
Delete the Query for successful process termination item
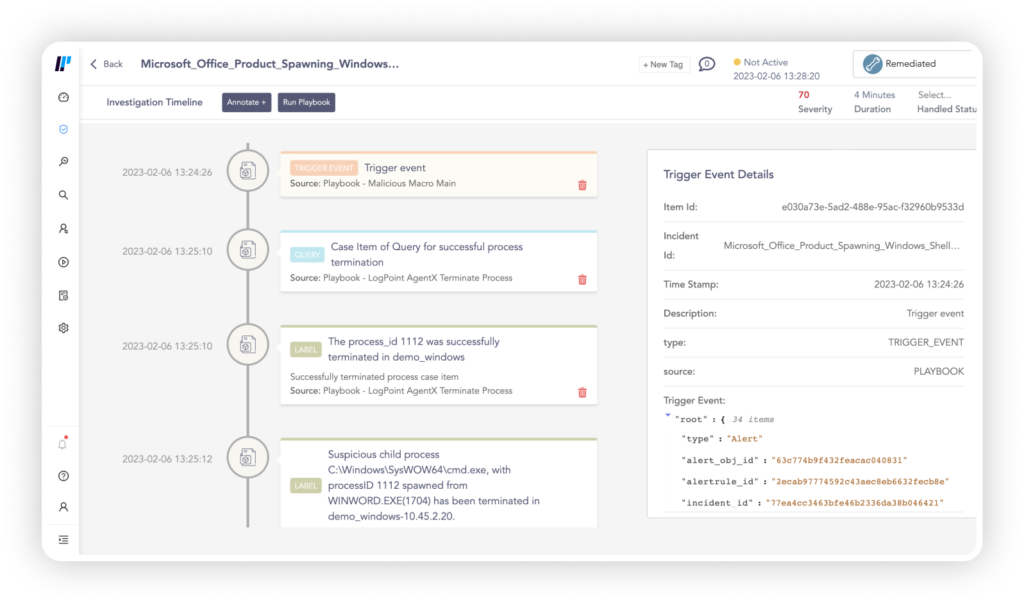point(582,280)
